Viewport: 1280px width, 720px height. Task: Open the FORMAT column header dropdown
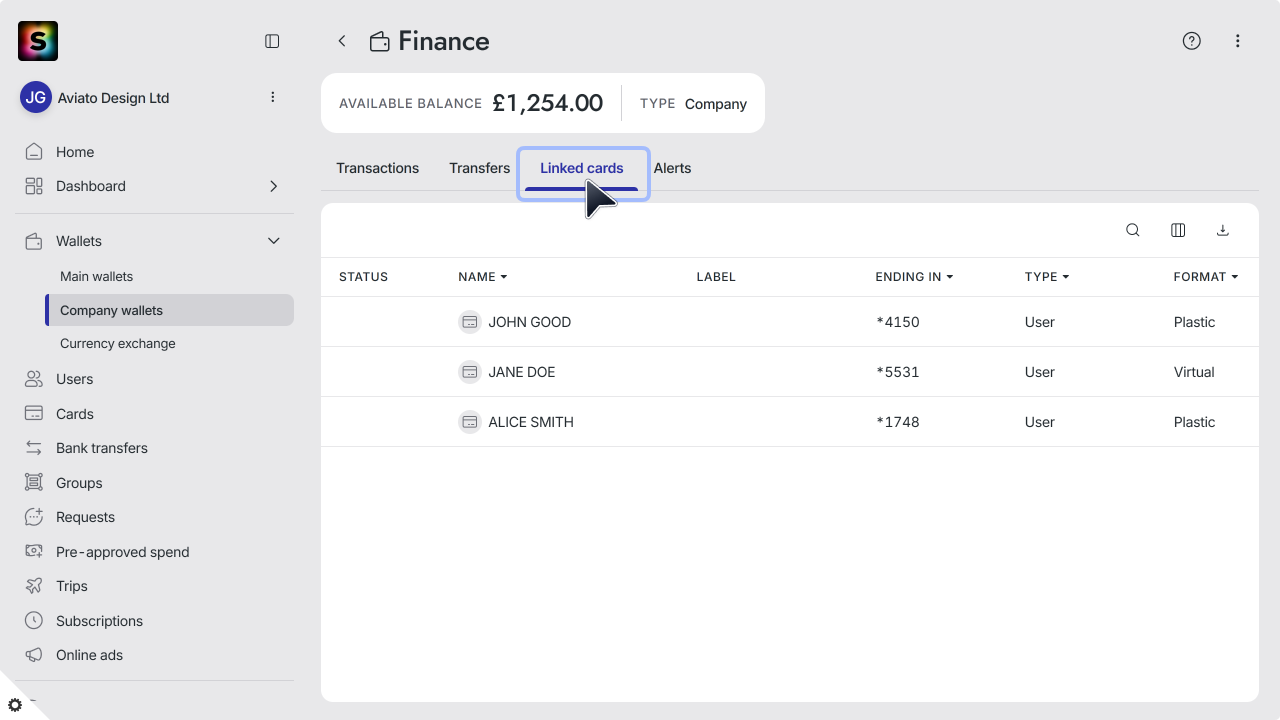tap(1206, 277)
